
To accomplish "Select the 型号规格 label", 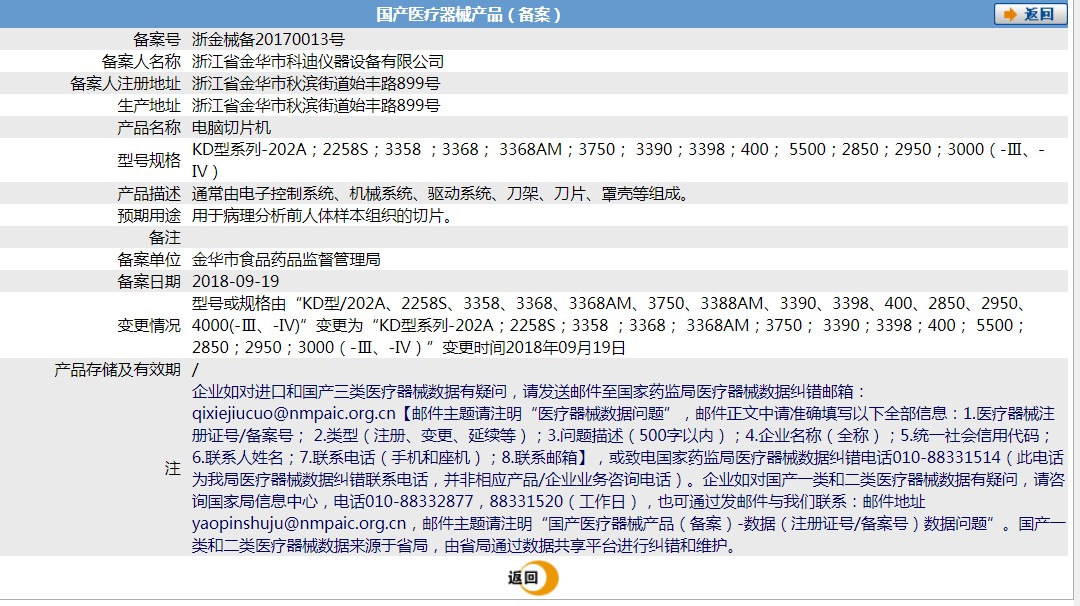I will [x=149, y=160].
